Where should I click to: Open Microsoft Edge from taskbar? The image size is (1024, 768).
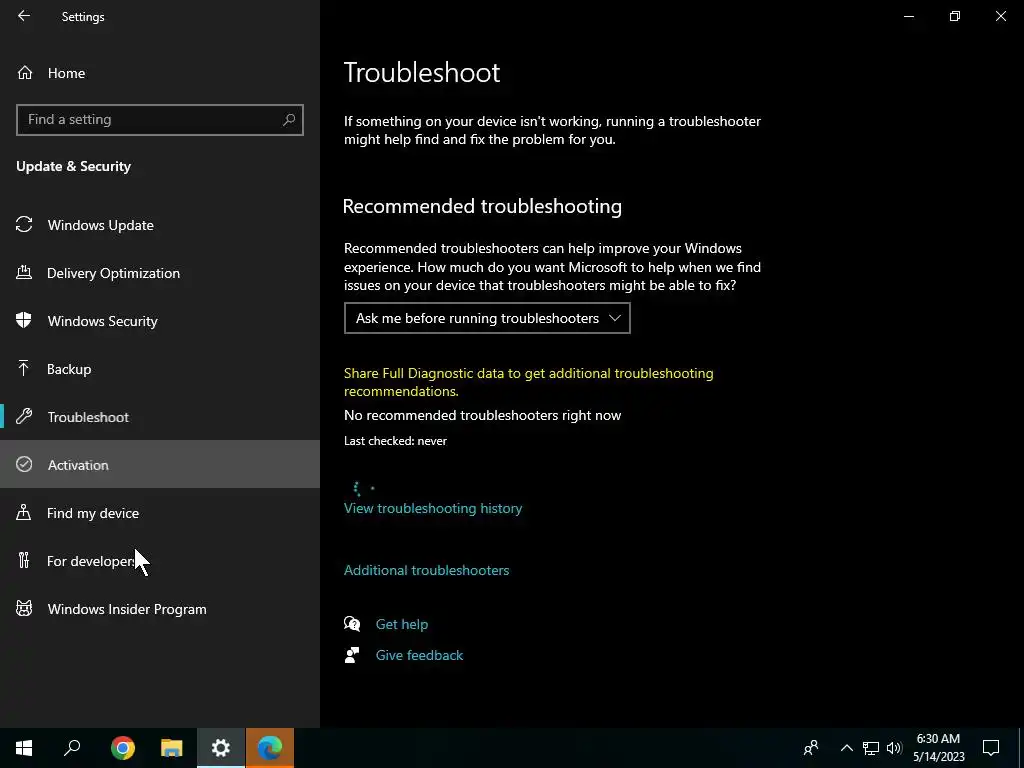pyautogui.click(x=270, y=748)
